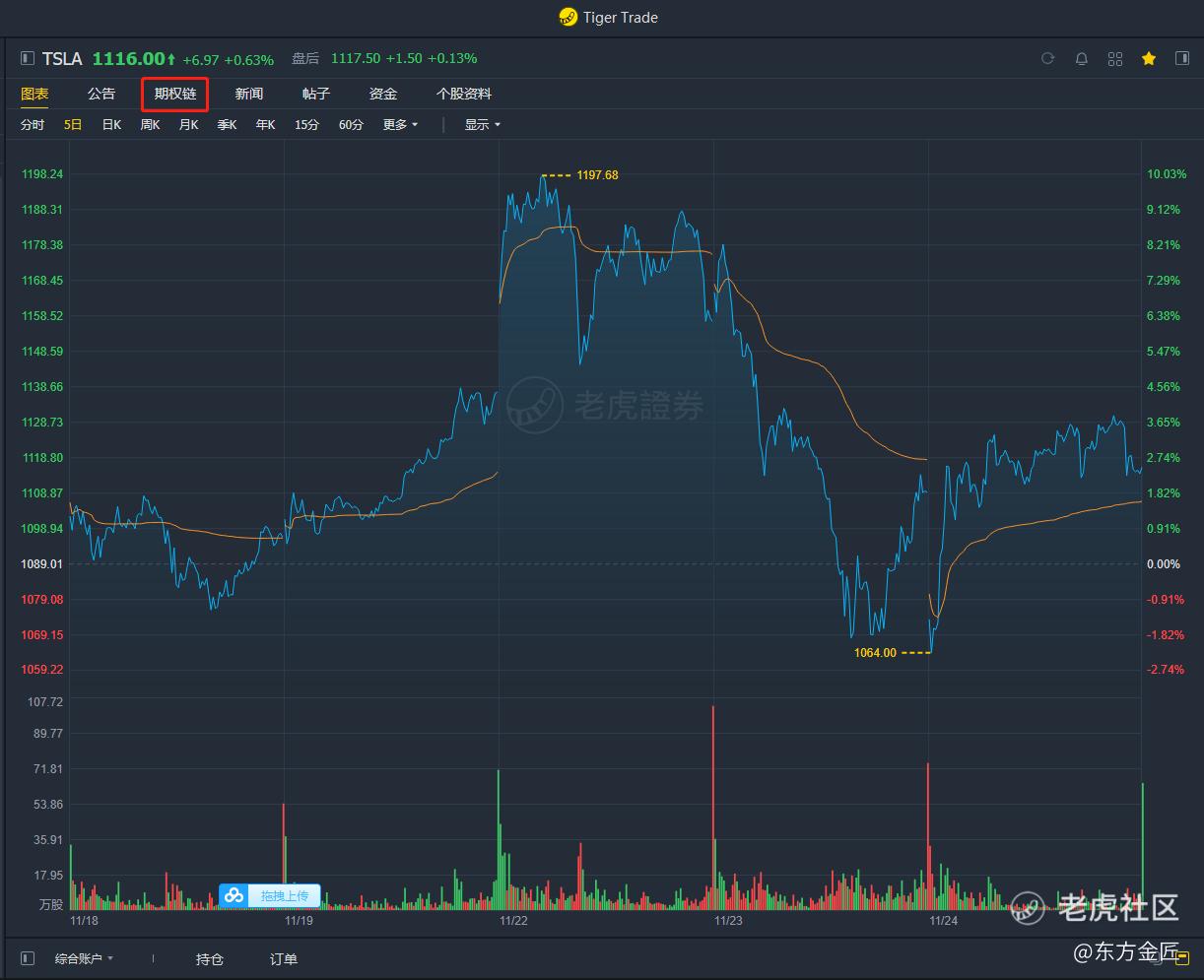This screenshot has width=1204, height=980.
Task: Expand the 更多 timeframe dropdown
Action: tap(400, 125)
